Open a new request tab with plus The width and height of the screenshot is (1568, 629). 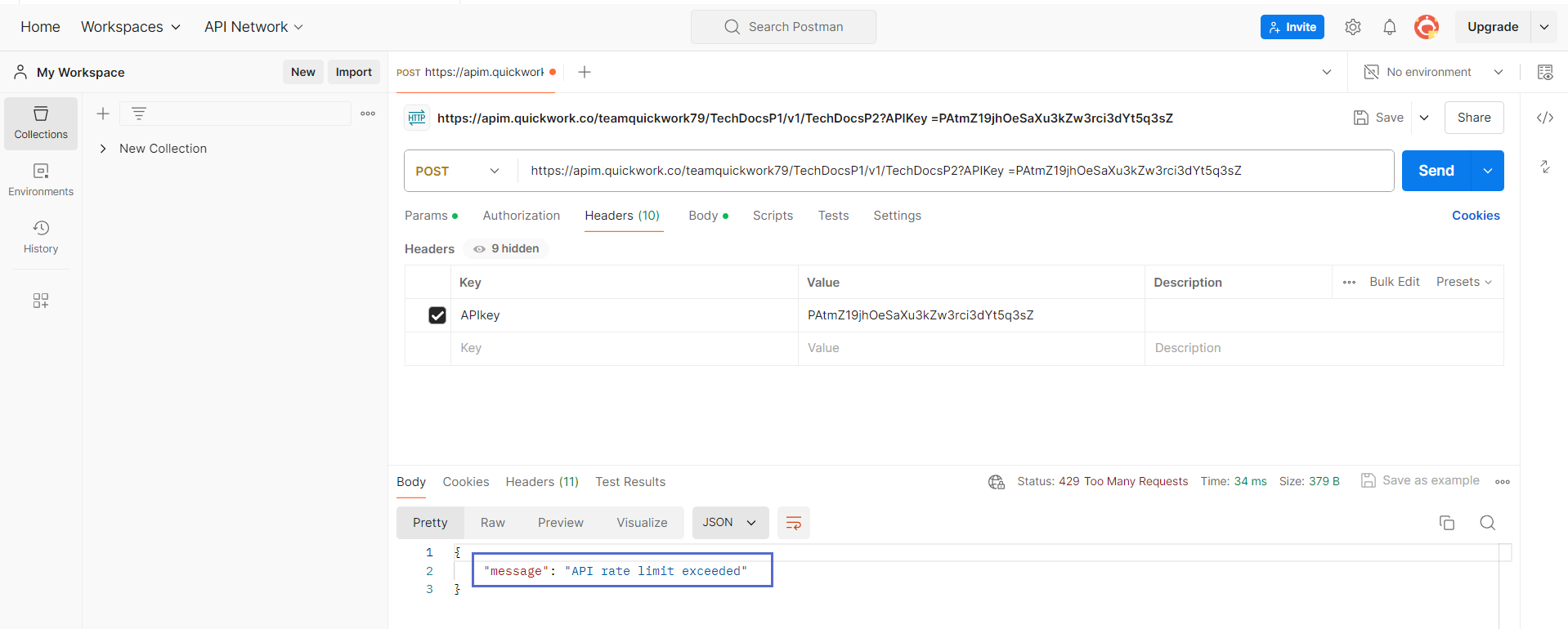585,72
